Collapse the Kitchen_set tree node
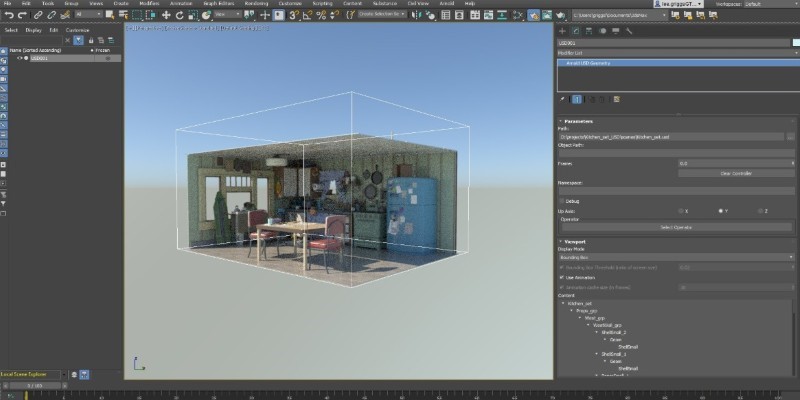The height and width of the screenshot is (400, 800). point(563,304)
